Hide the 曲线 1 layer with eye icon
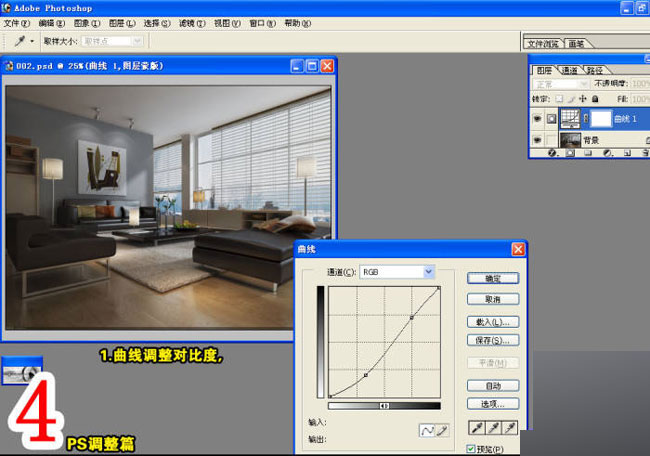Image resolution: width=650 pixels, height=456 pixels. [x=537, y=119]
